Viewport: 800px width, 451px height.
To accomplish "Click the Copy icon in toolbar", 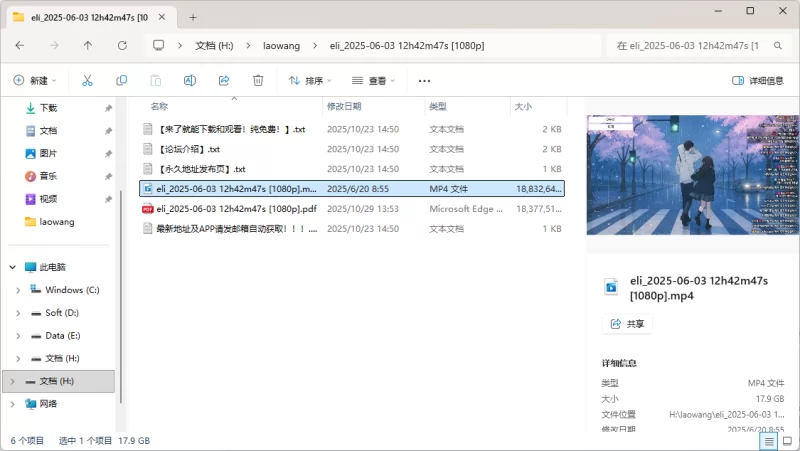I will click(121, 80).
